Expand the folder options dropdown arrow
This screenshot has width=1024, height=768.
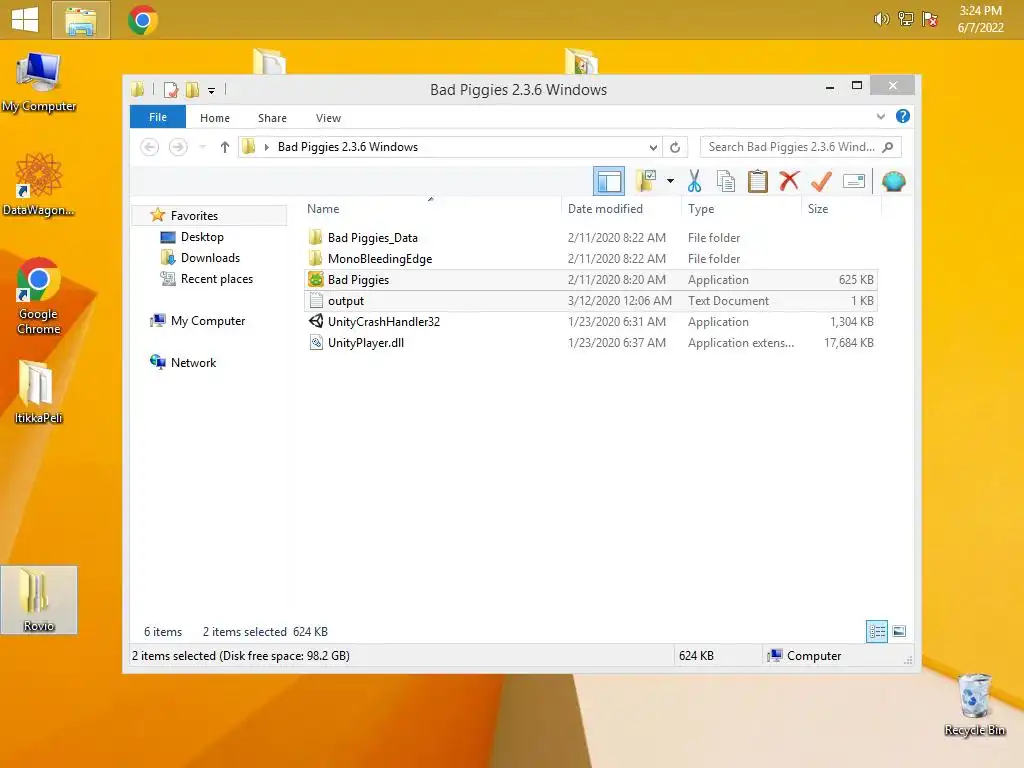[x=670, y=181]
